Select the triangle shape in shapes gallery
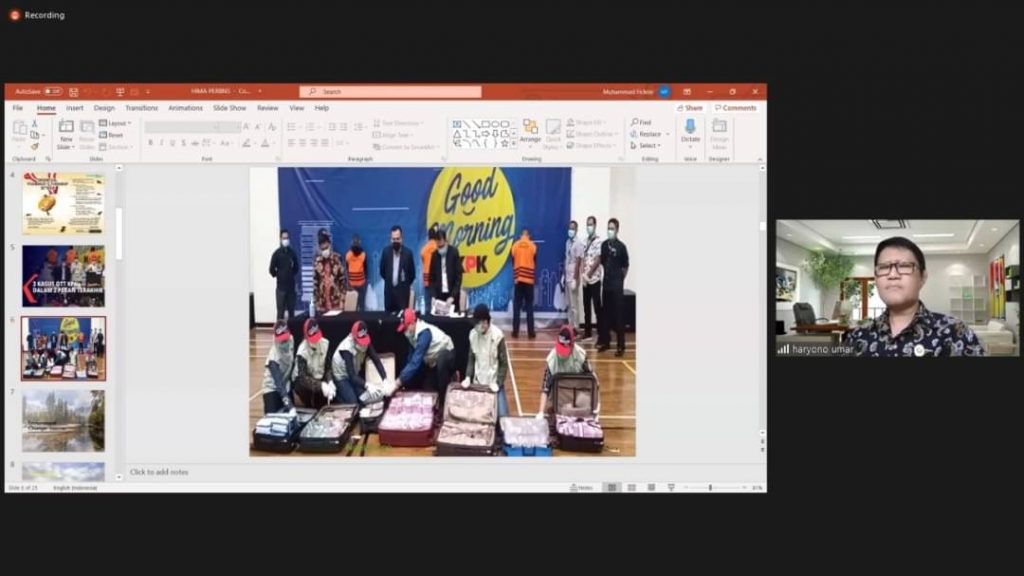This screenshot has width=1024, height=576. point(457,134)
